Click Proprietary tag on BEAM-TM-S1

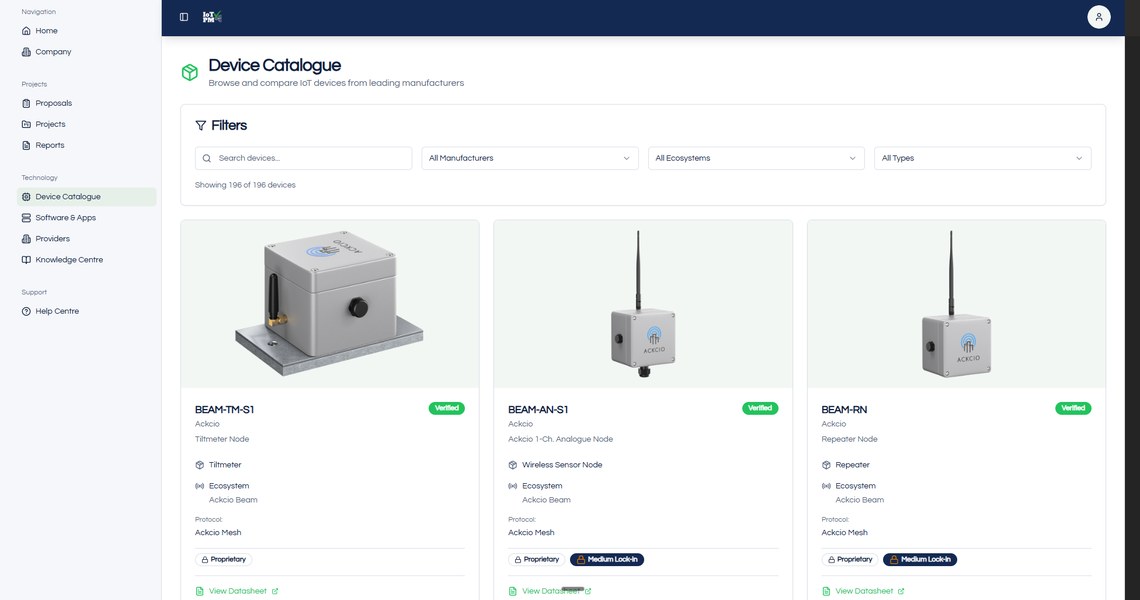pyautogui.click(x=223, y=559)
